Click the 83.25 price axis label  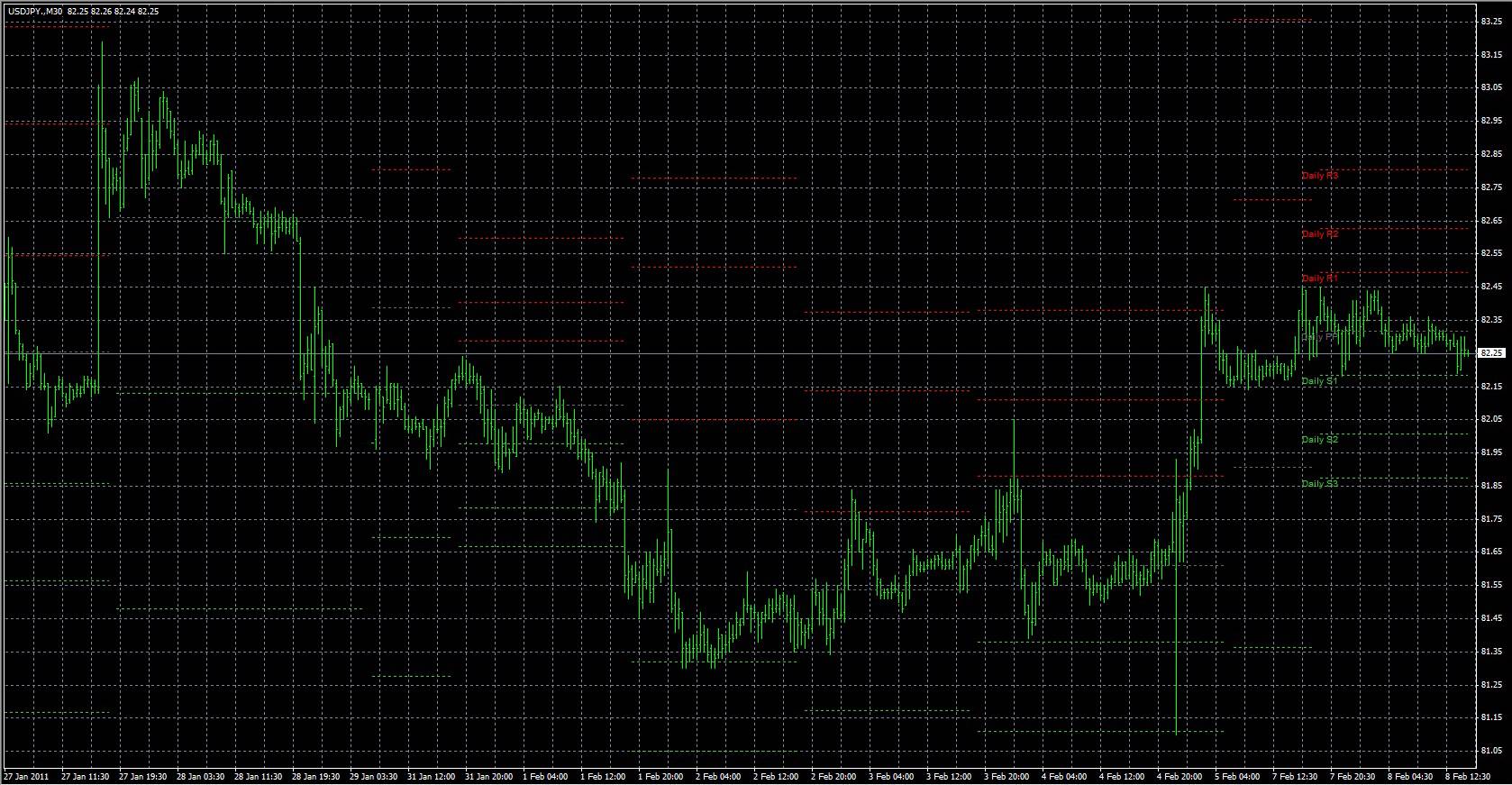[1491, 23]
